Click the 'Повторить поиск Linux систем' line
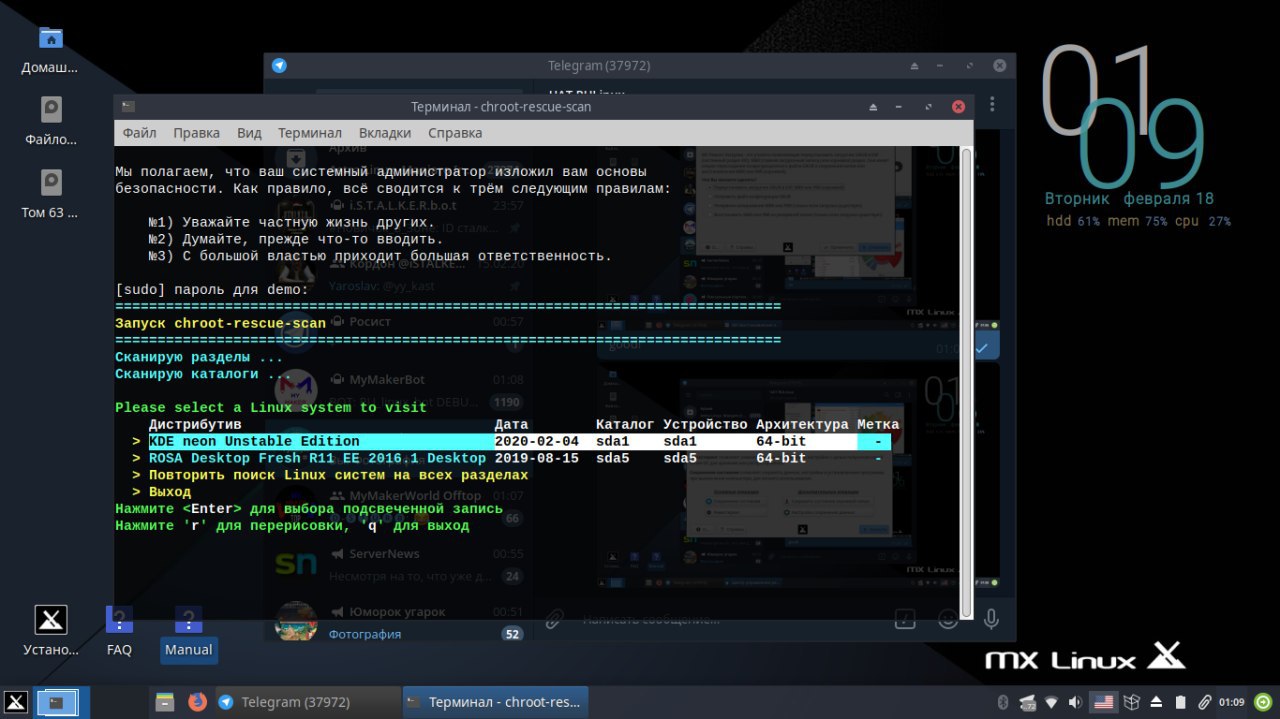 point(338,475)
